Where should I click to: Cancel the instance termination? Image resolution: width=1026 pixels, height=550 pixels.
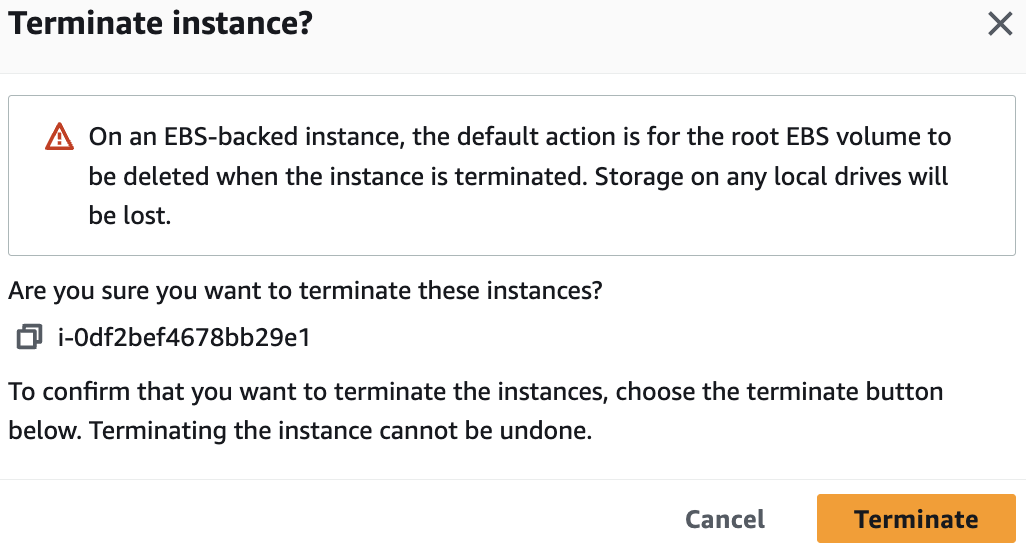tap(725, 519)
